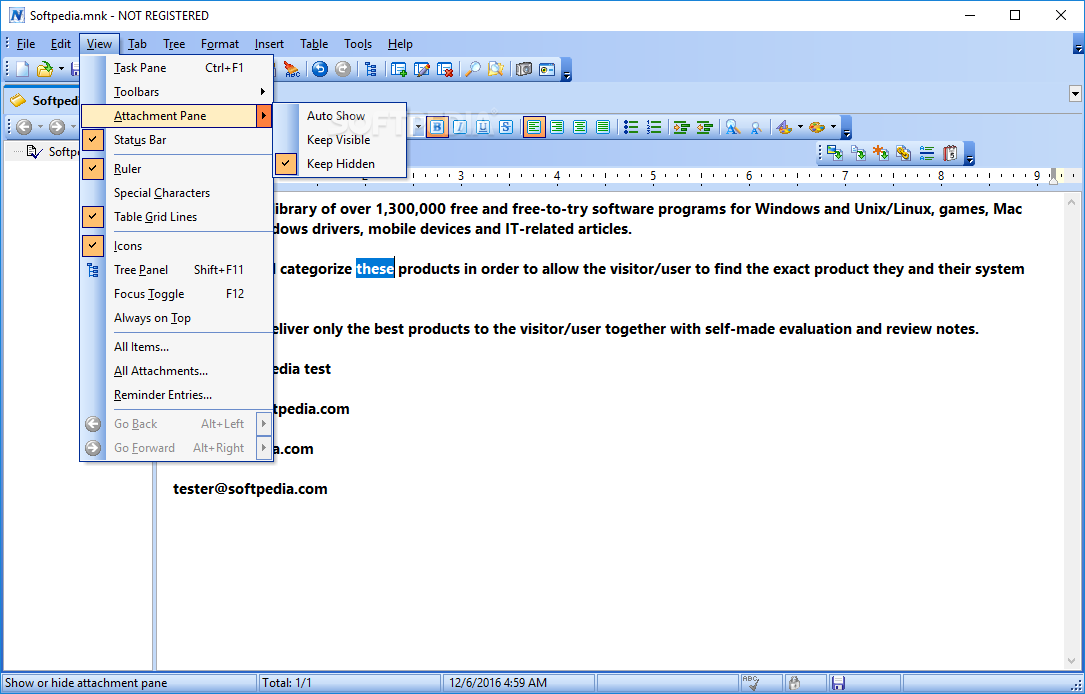Click the highlighted word 'these' in the document
The image size is (1085, 694).
(375, 268)
